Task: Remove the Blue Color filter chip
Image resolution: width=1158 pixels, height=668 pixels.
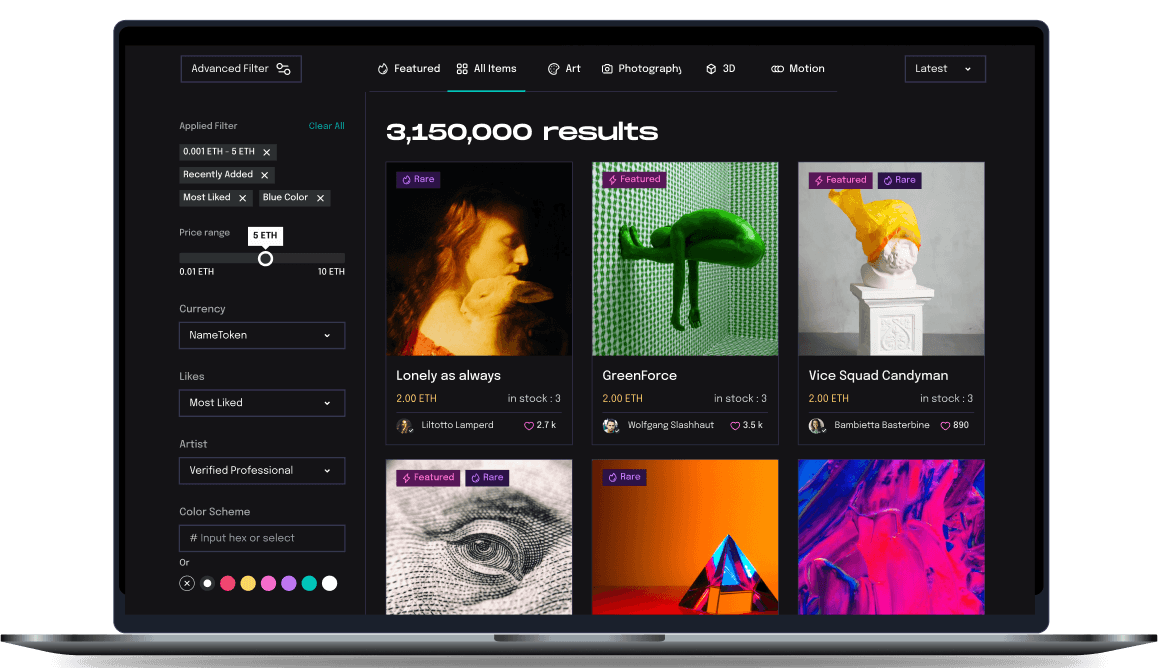Action: (x=321, y=198)
